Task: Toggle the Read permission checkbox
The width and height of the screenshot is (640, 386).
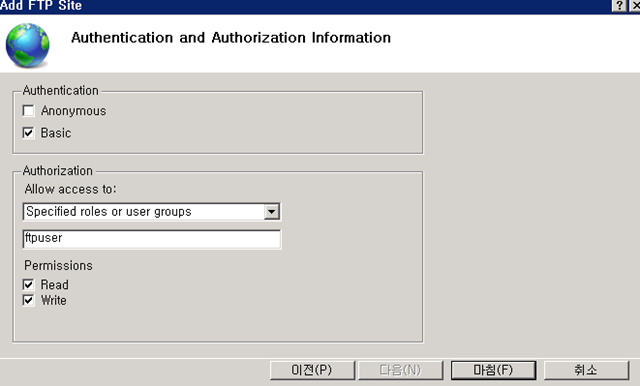Action: [28, 284]
